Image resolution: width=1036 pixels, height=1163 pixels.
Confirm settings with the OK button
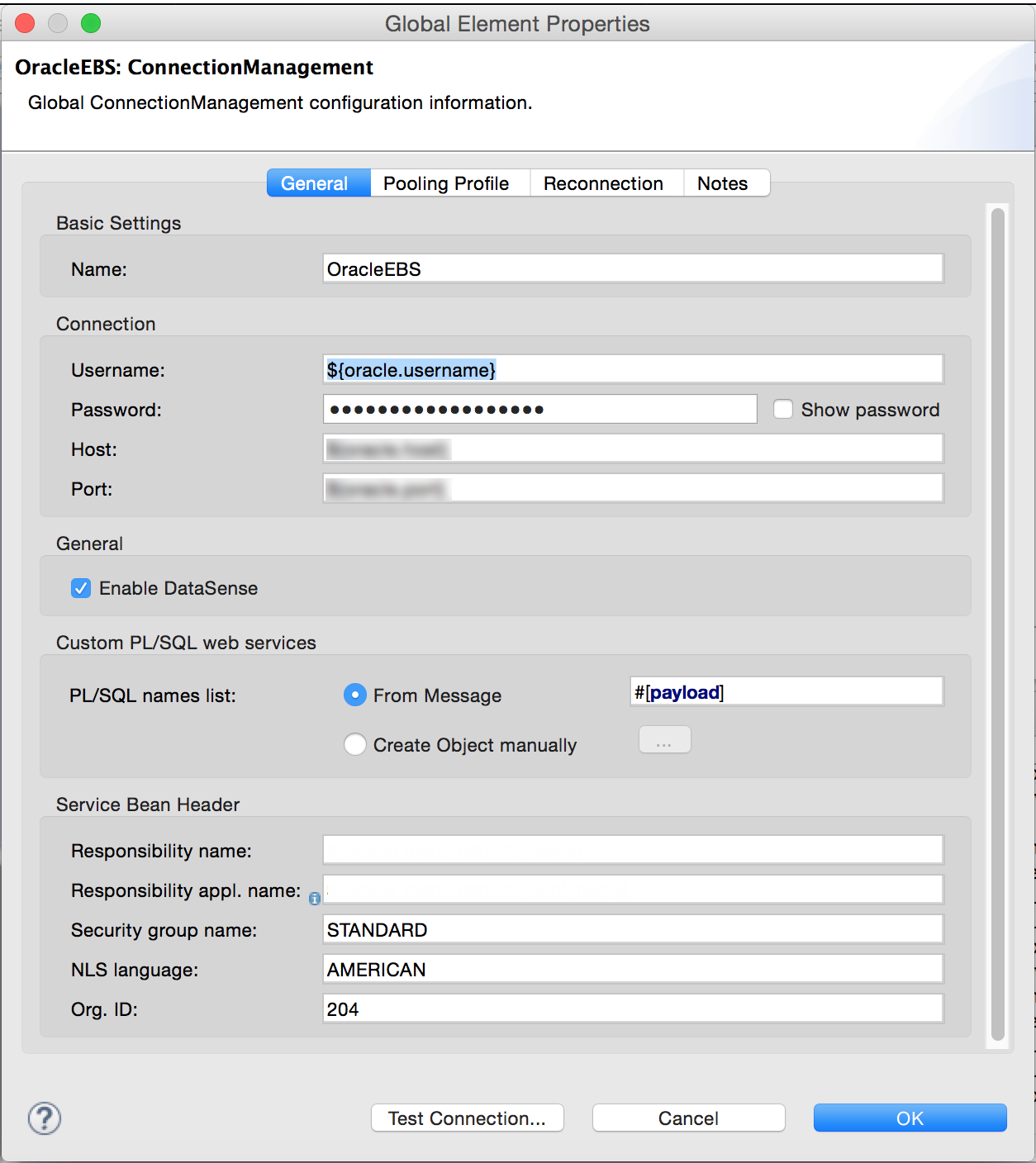pyautogui.click(x=910, y=1118)
